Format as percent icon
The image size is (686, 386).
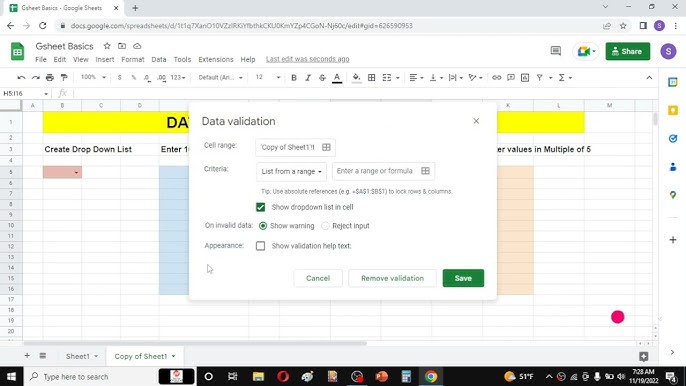(x=133, y=77)
